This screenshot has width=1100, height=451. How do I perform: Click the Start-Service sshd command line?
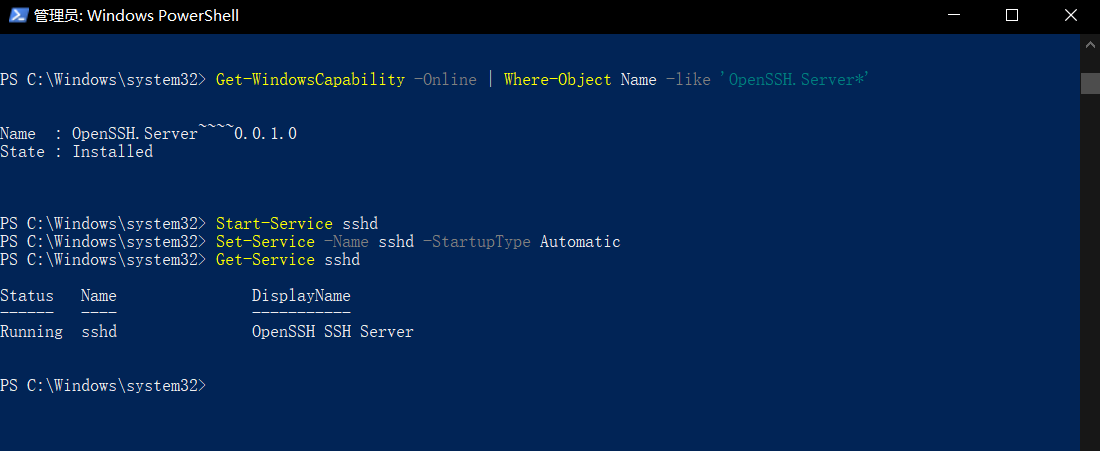[x=297, y=224]
